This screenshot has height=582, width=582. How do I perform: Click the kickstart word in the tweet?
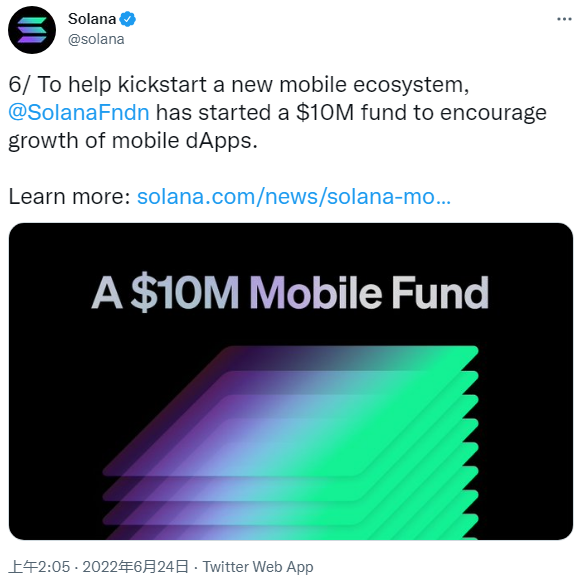(x=162, y=84)
